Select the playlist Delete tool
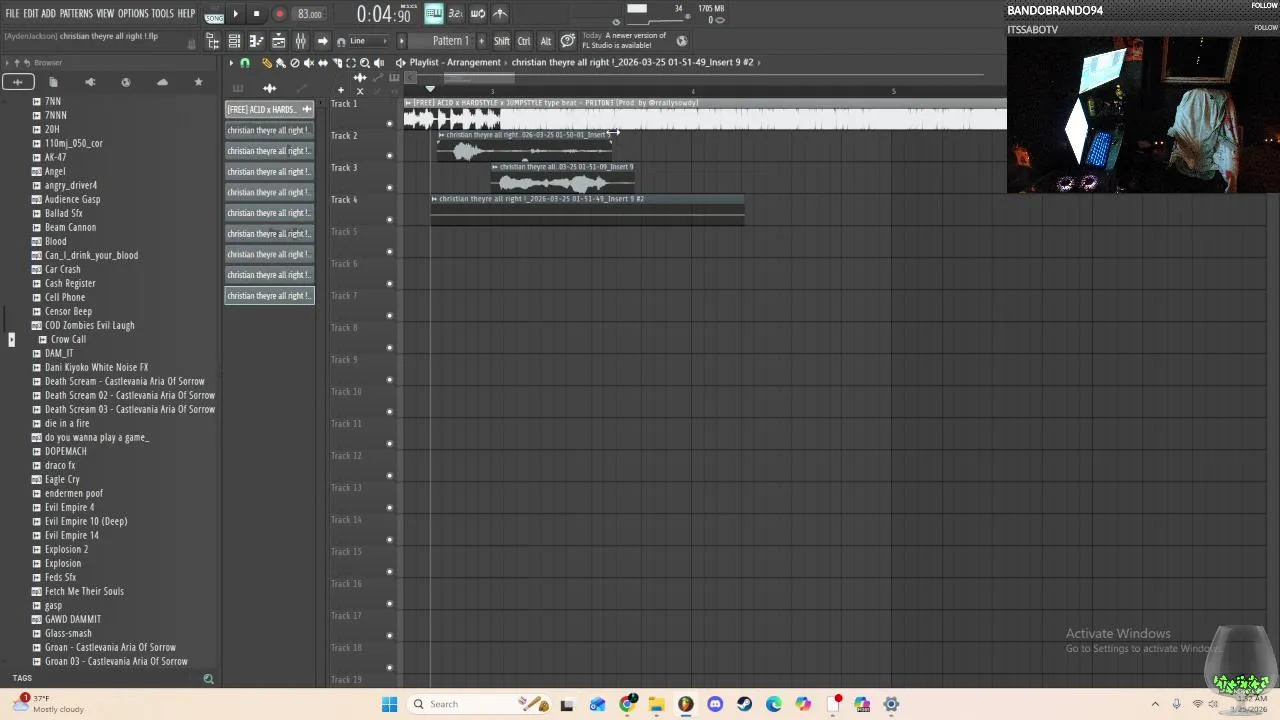Image resolution: width=1280 pixels, height=720 pixels. (x=294, y=63)
